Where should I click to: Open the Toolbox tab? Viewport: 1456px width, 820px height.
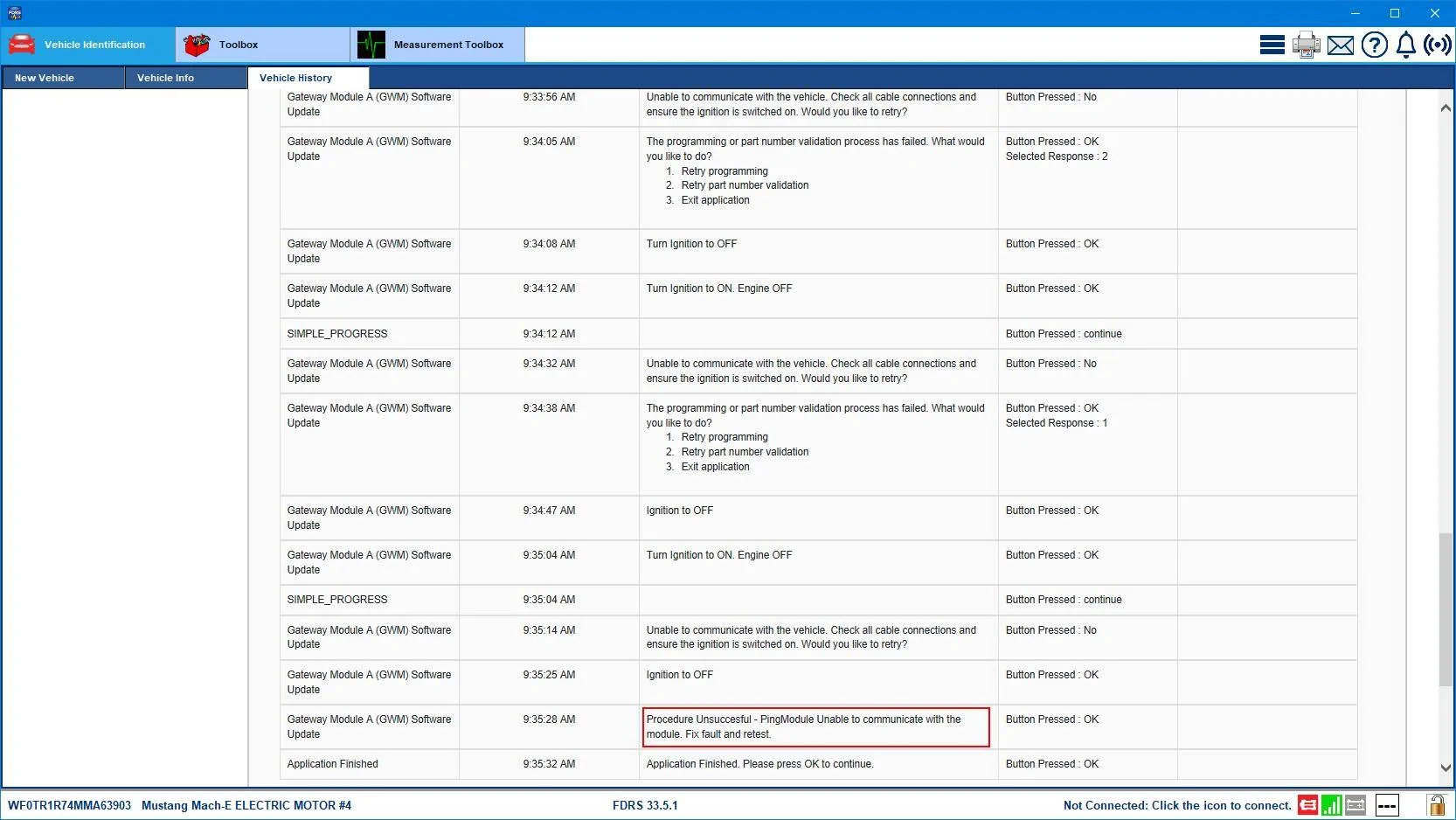point(263,45)
